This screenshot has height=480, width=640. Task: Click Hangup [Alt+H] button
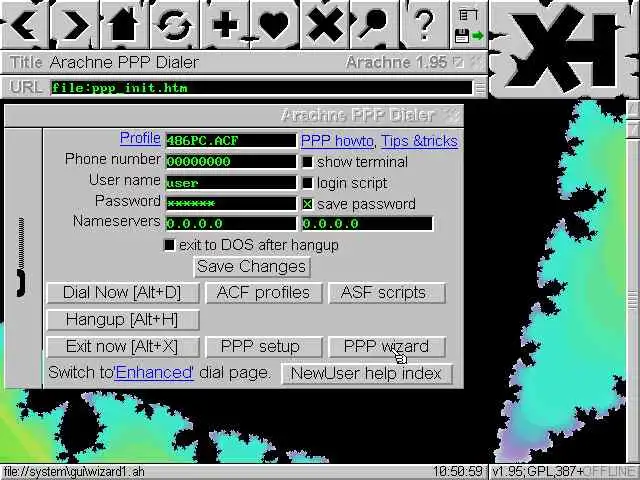point(123,320)
